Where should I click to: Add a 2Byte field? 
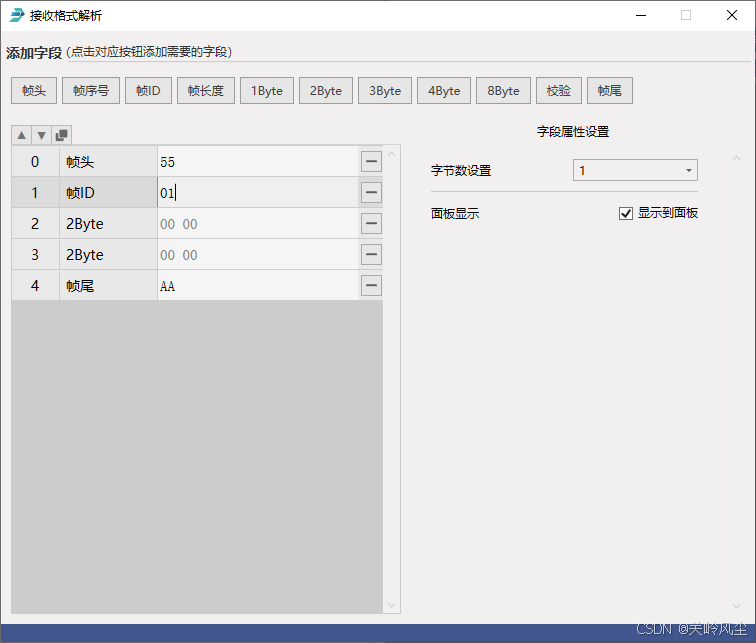point(326,91)
